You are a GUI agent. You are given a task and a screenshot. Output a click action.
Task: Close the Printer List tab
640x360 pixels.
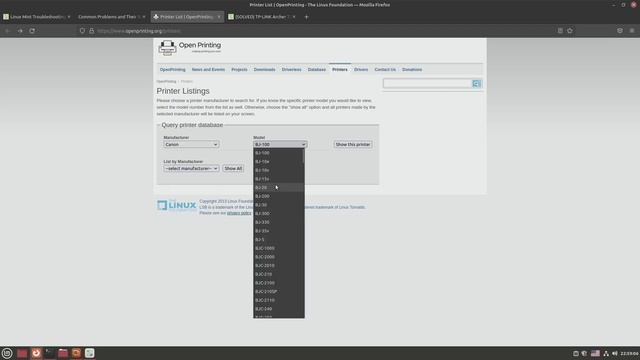[219, 17]
